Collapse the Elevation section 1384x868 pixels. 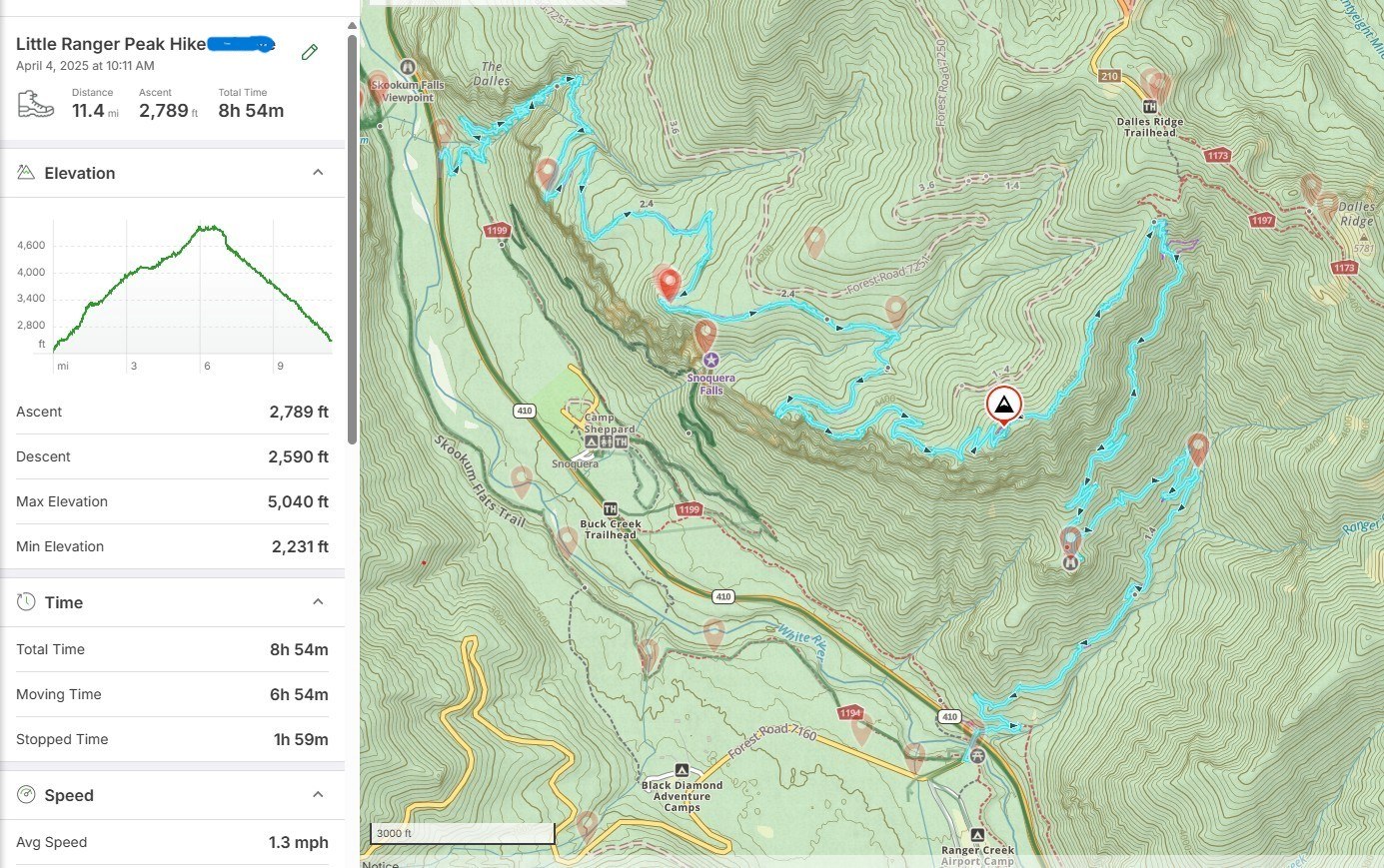(318, 173)
